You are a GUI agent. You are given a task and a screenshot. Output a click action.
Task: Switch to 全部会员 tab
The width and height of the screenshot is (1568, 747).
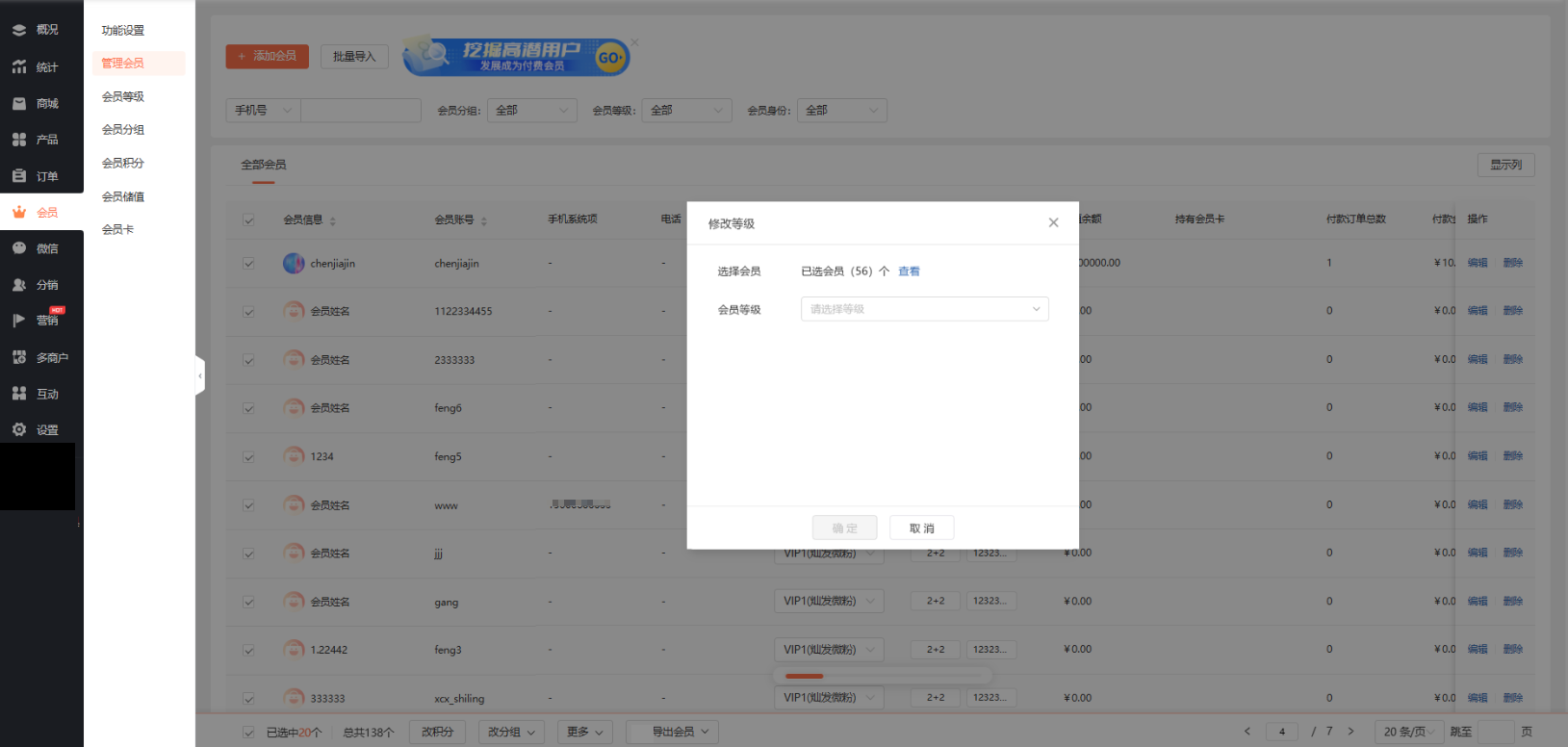click(x=264, y=165)
